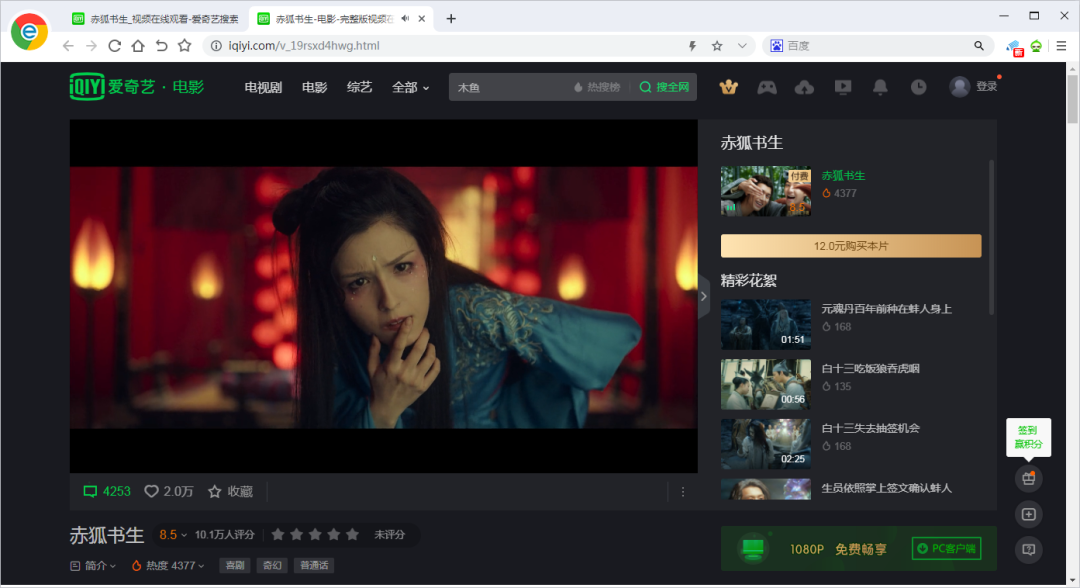Screen dimensions: 1080x588
Task: Click the 百度 search box
Action: click(878, 45)
